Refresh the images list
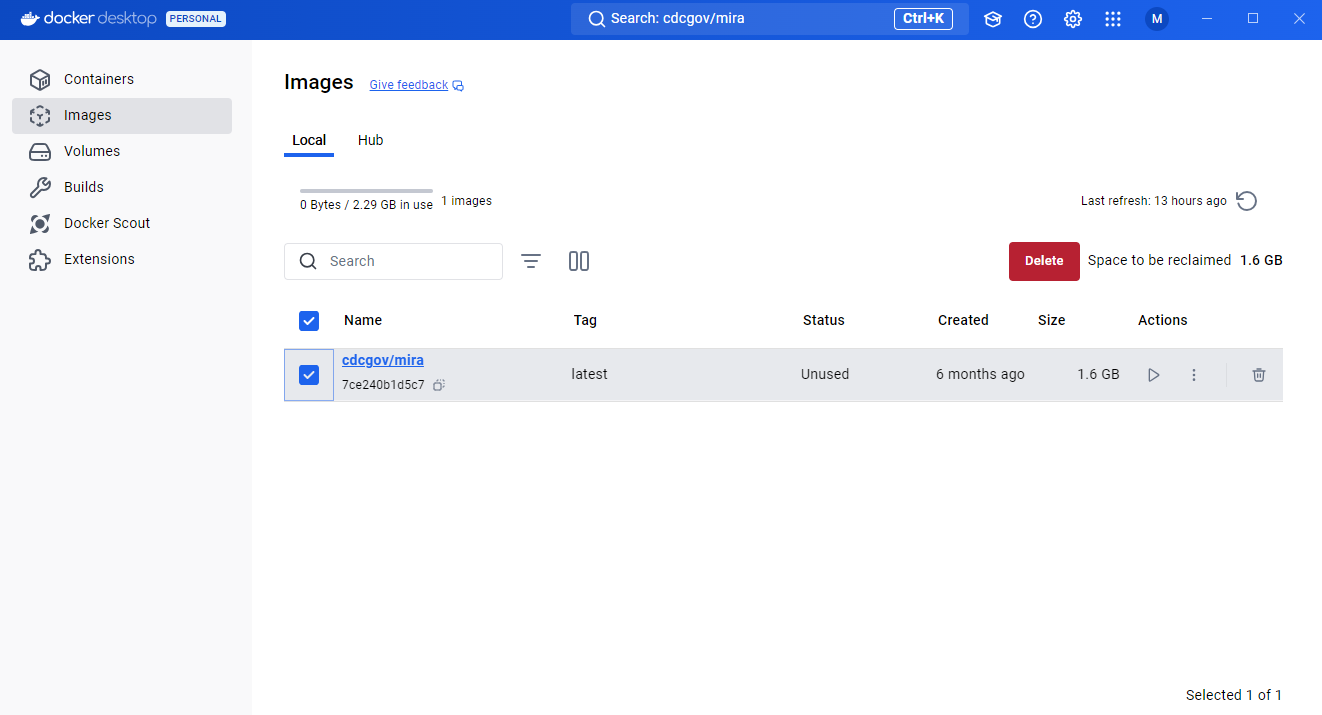1322x715 pixels. (1246, 201)
